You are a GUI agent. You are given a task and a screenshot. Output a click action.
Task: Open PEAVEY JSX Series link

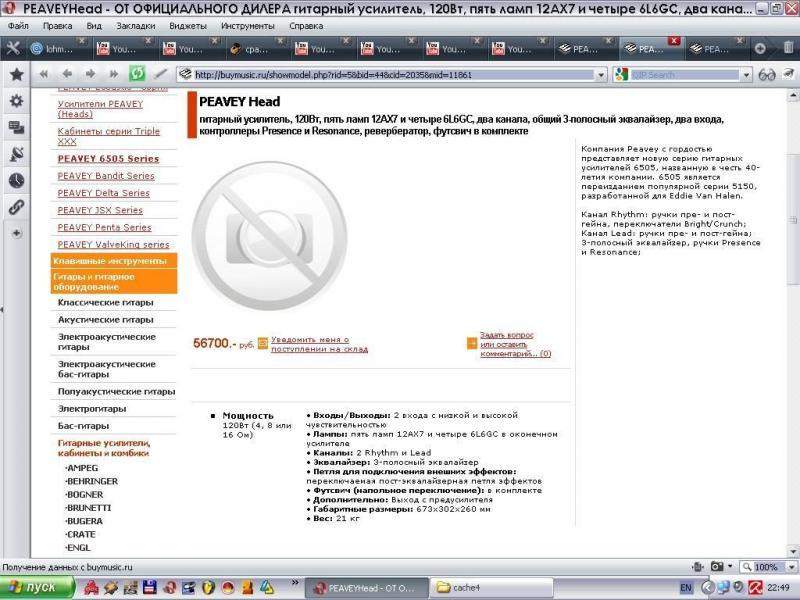coord(100,210)
